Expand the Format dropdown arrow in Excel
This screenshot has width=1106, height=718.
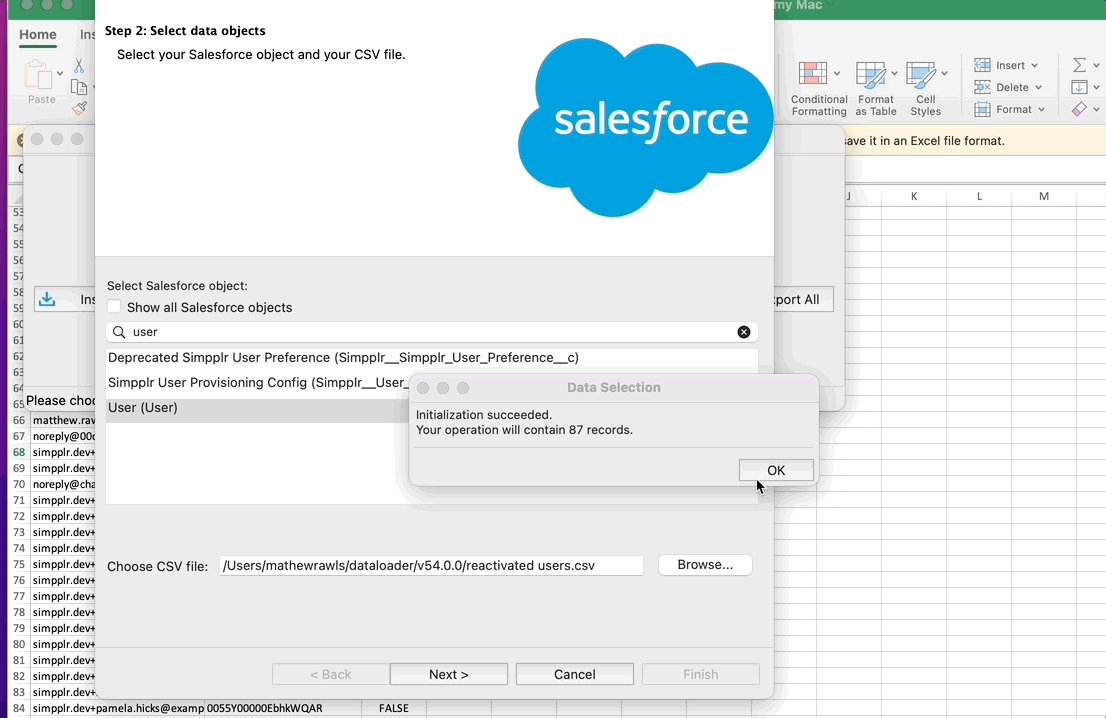tap(1041, 109)
